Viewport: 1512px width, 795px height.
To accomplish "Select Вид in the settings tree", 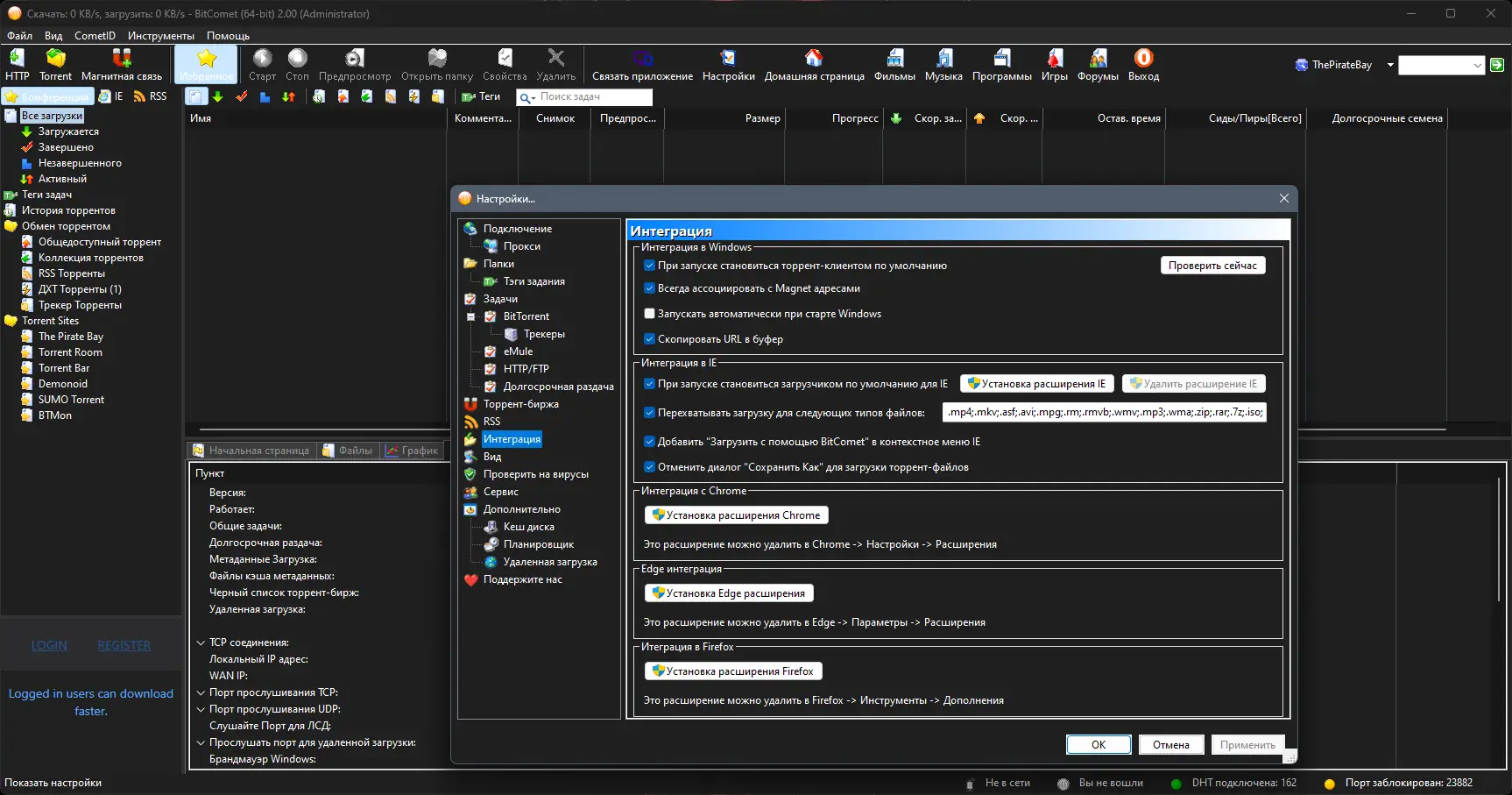I will pos(492,457).
